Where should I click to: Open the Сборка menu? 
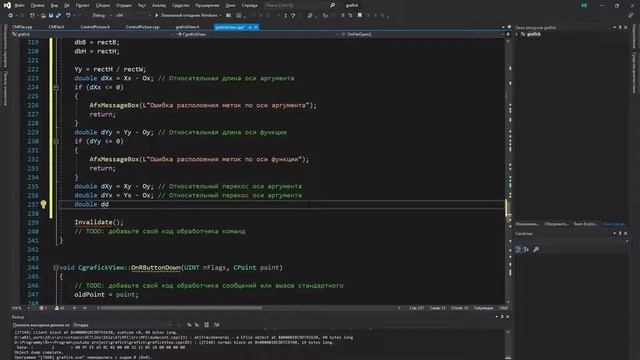[x=103, y=6]
